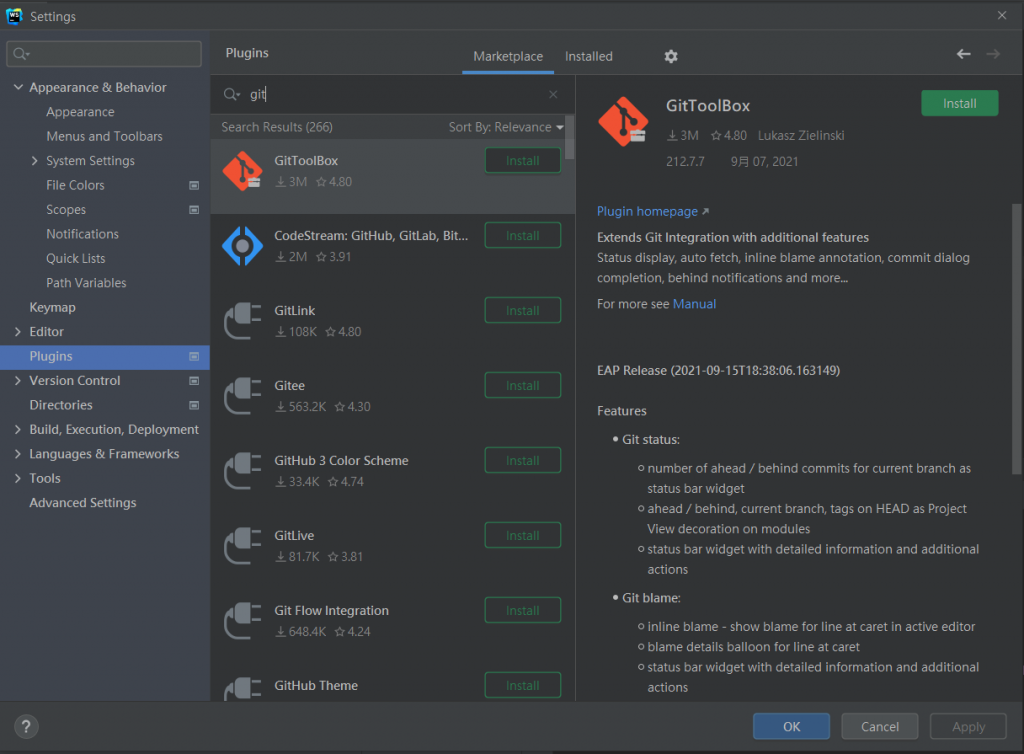This screenshot has width=1024, height=754.
Task: Click the Lukasz Zielinski vendor name
Action: (801, 136)
